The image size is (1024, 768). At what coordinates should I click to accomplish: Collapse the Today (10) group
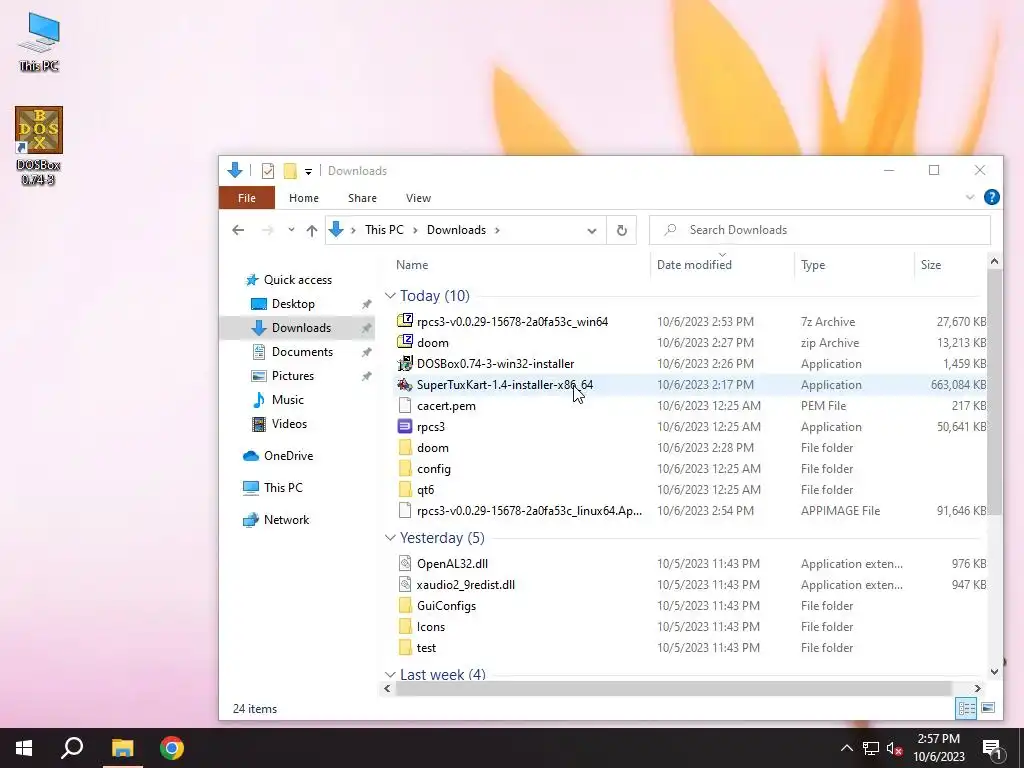[390, 296]
